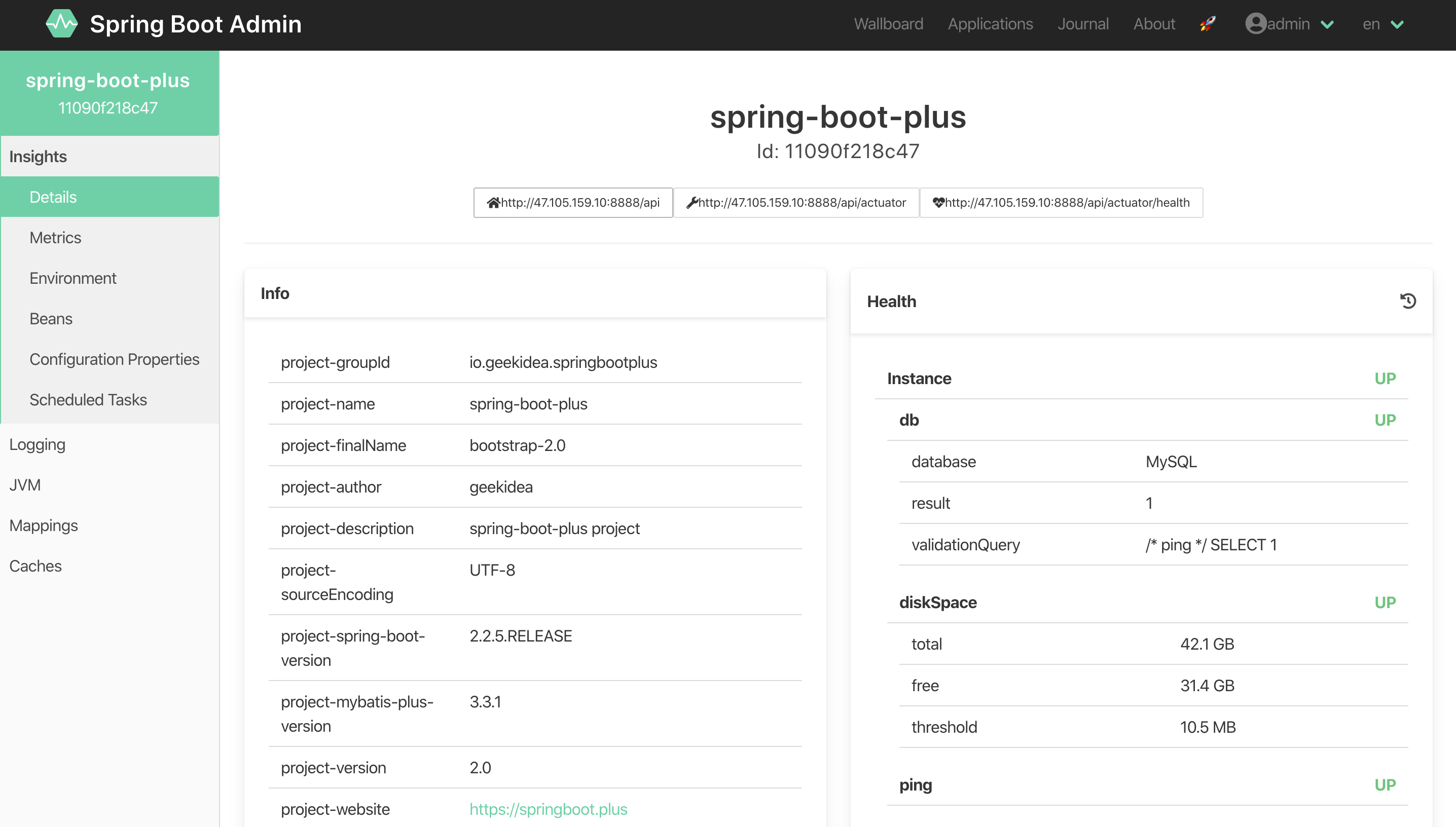Select Metrics in the sidebar
This screenshot has width=1456, height=827.
click(x=55, y=238)
